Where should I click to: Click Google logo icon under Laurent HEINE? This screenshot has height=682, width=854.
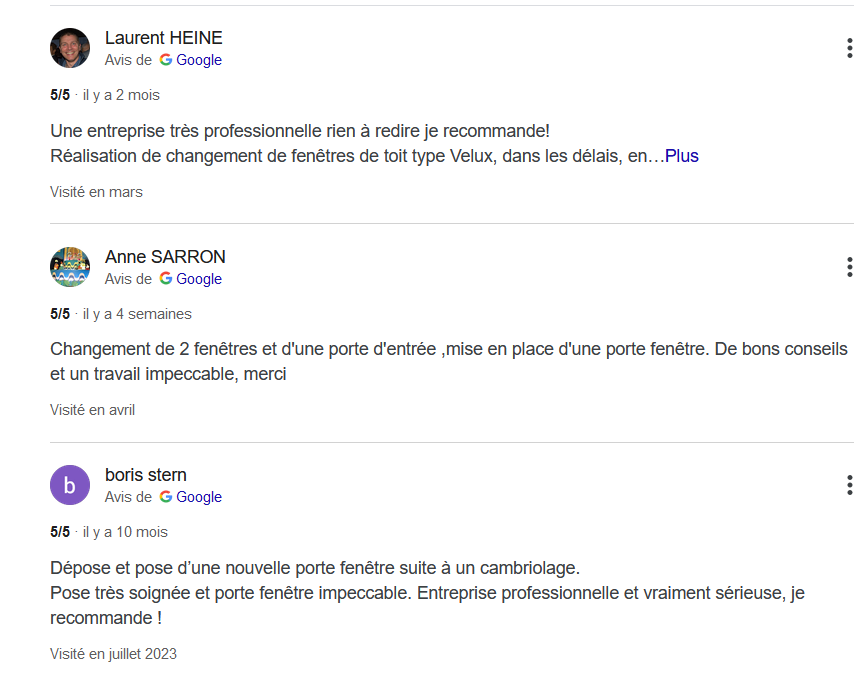(165, 60)
